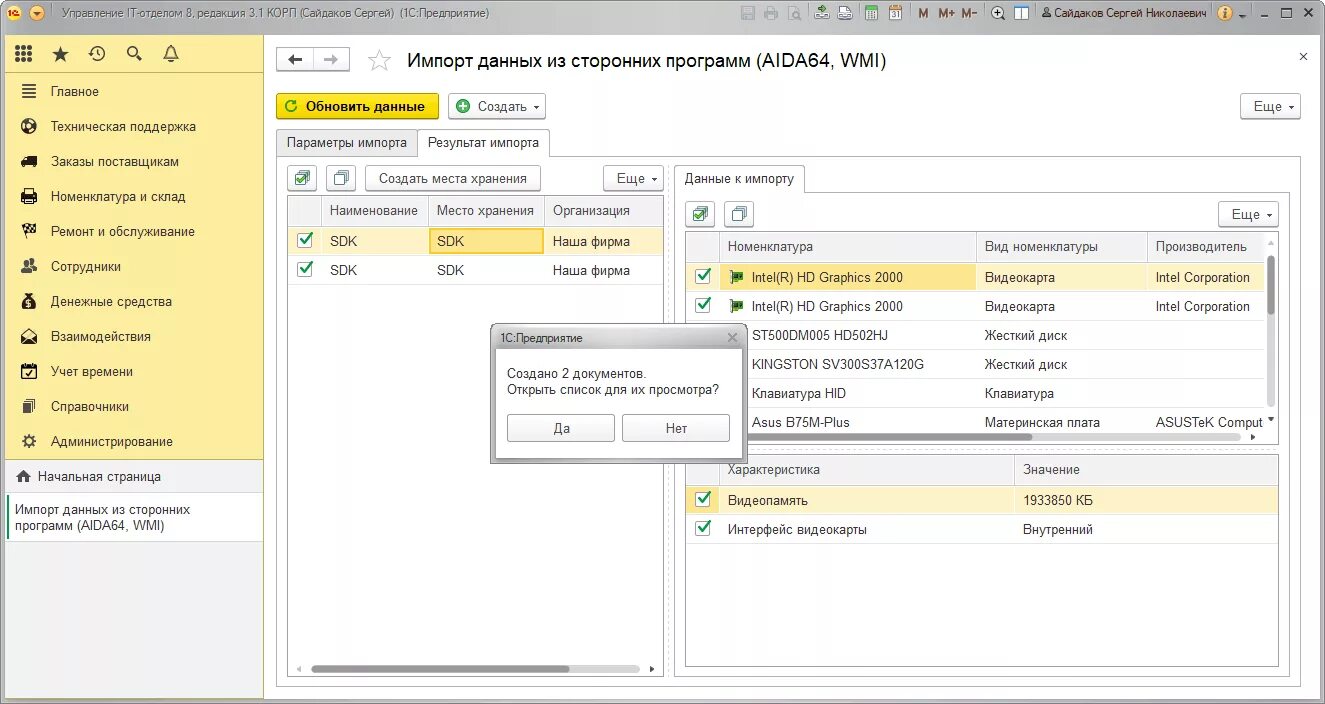This screenshot has width=1325, height=704.
Task: Select the Данные к импорту tab
Action: pos(739,179)
